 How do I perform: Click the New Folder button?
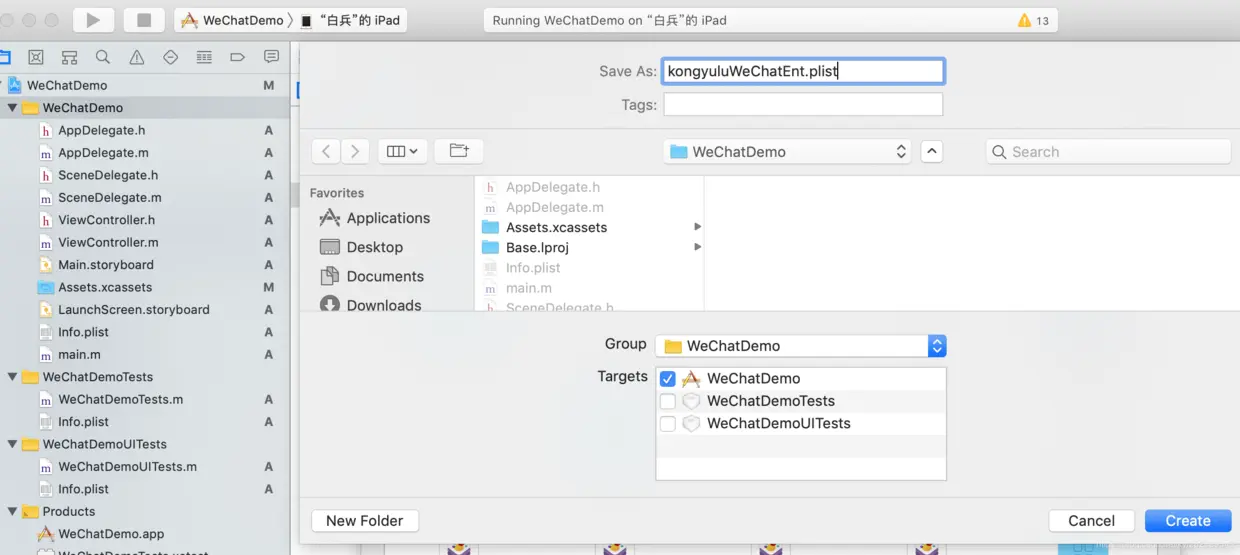tap(364, 520)
